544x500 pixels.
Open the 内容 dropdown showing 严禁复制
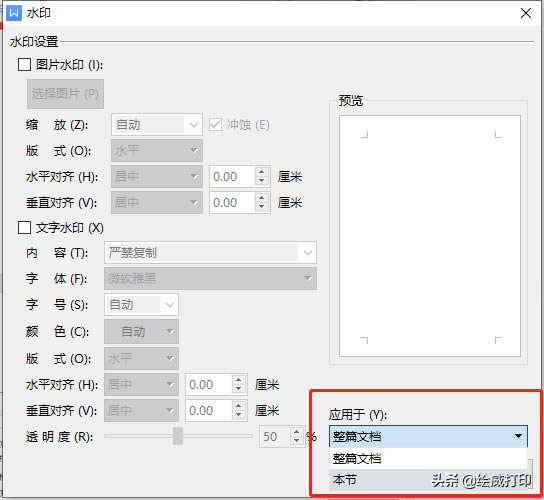210,253
